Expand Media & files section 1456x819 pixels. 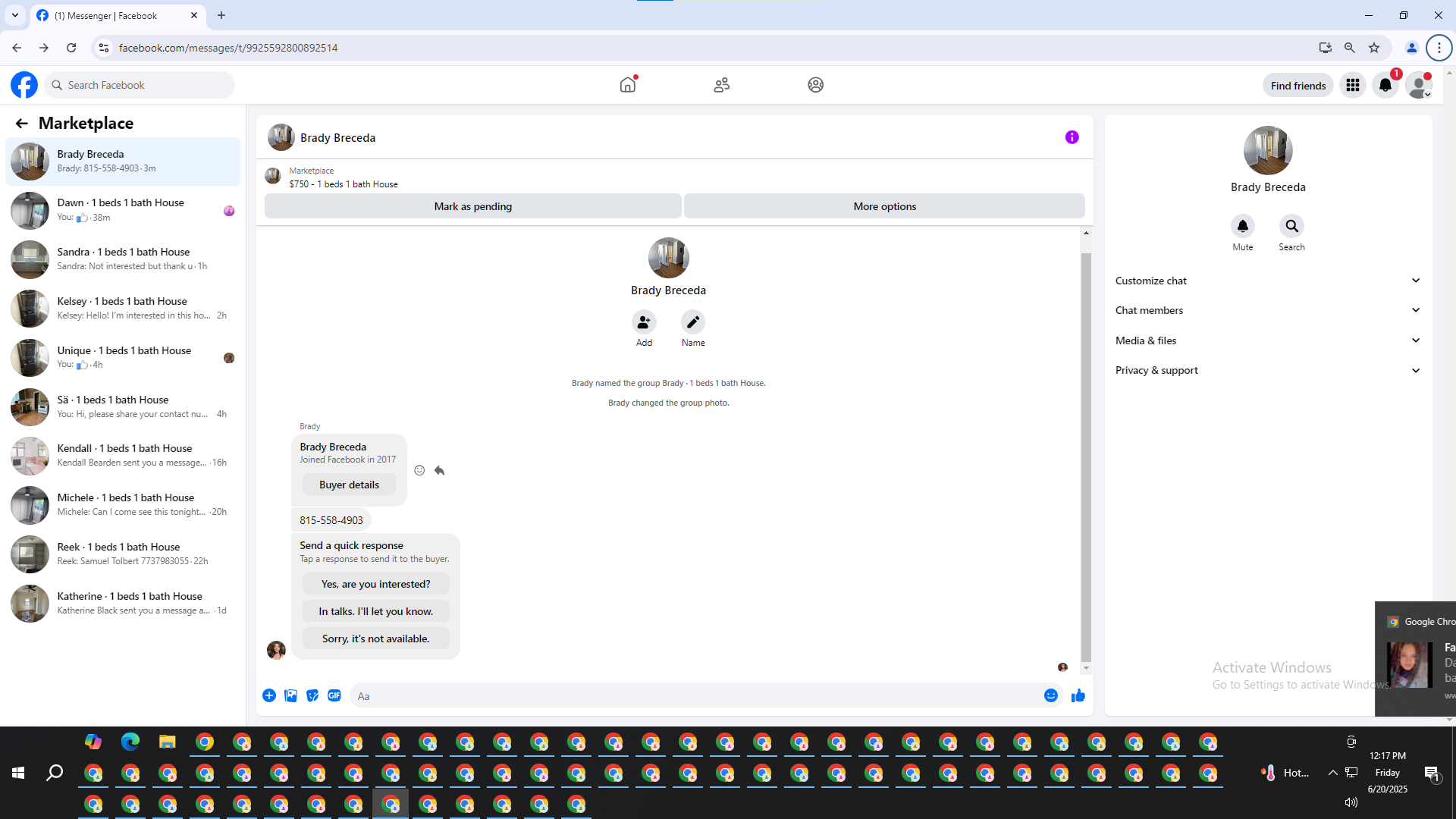pos(1267,340)
